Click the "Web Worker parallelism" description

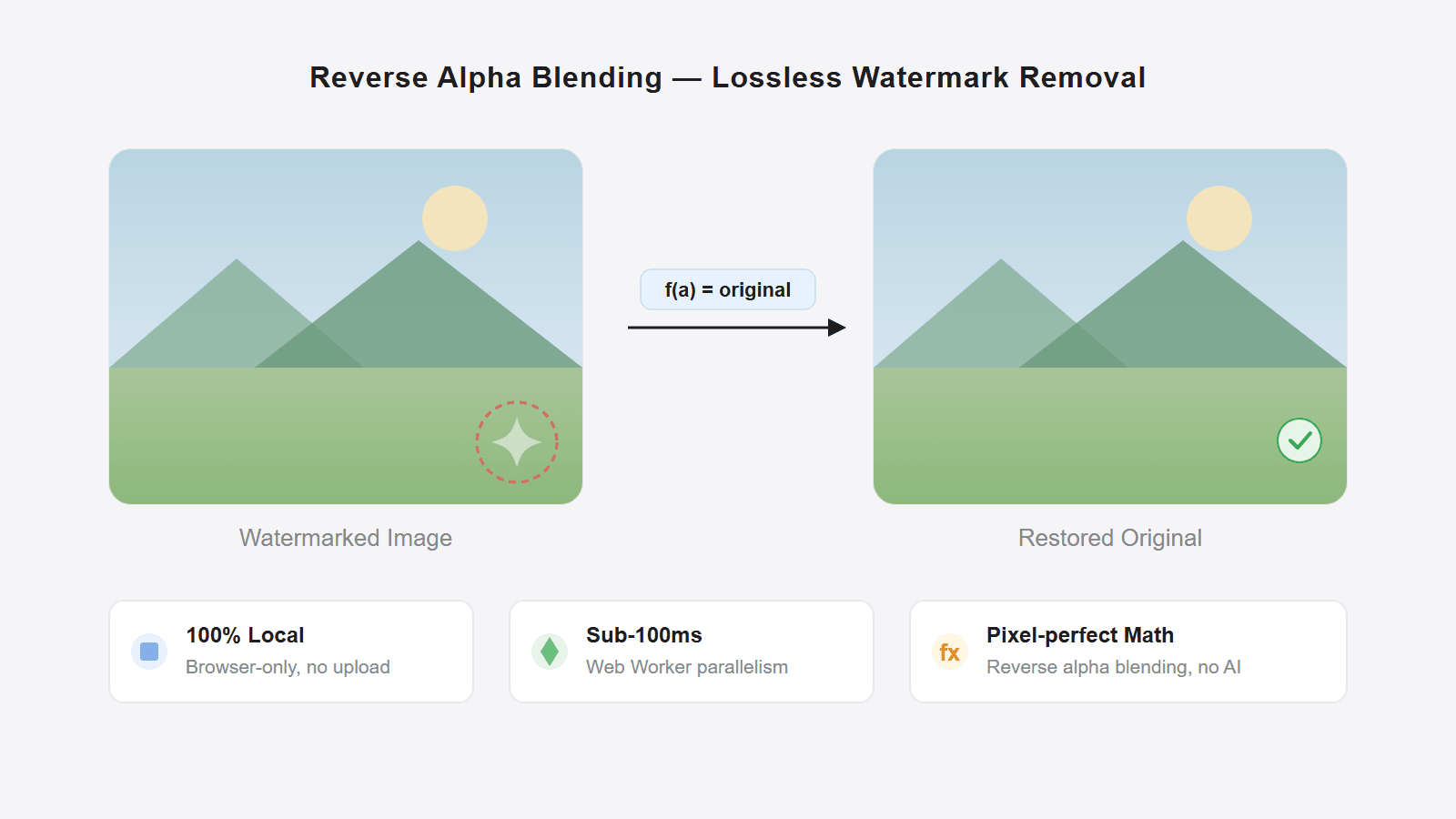[x=687, y=667]
